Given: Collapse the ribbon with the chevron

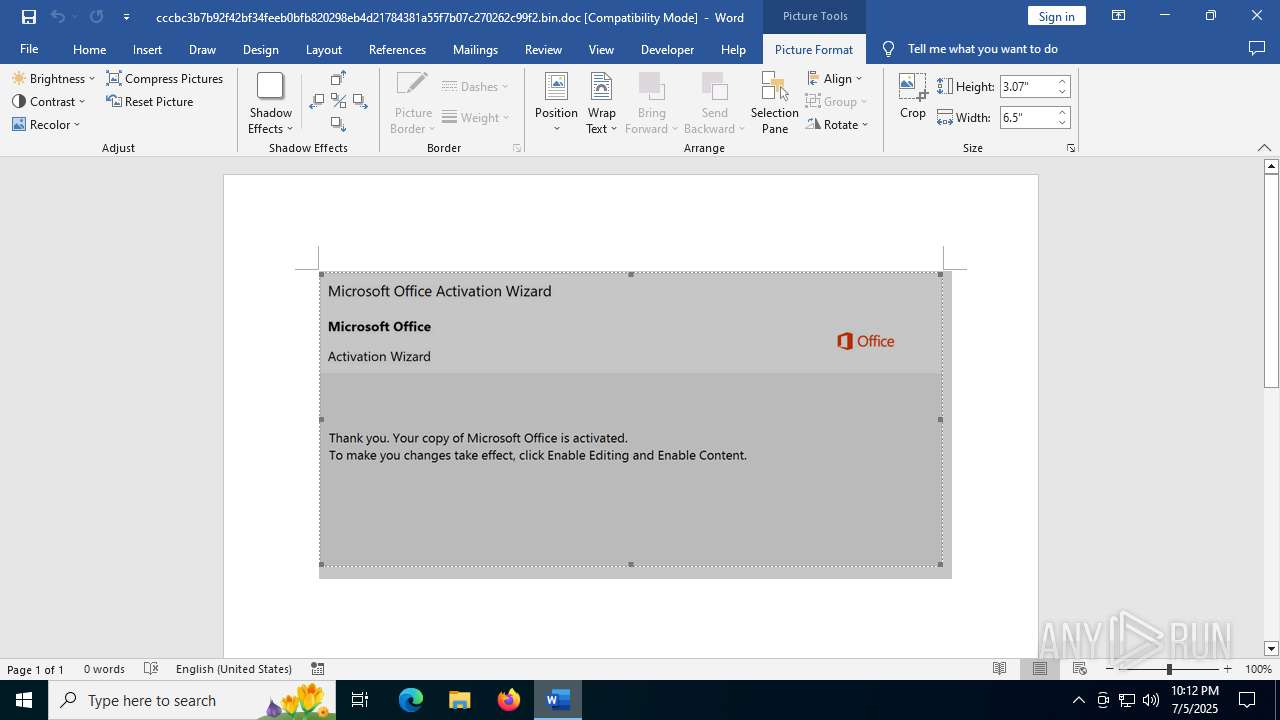Looking at the screenshot, I should (1264, 148).
